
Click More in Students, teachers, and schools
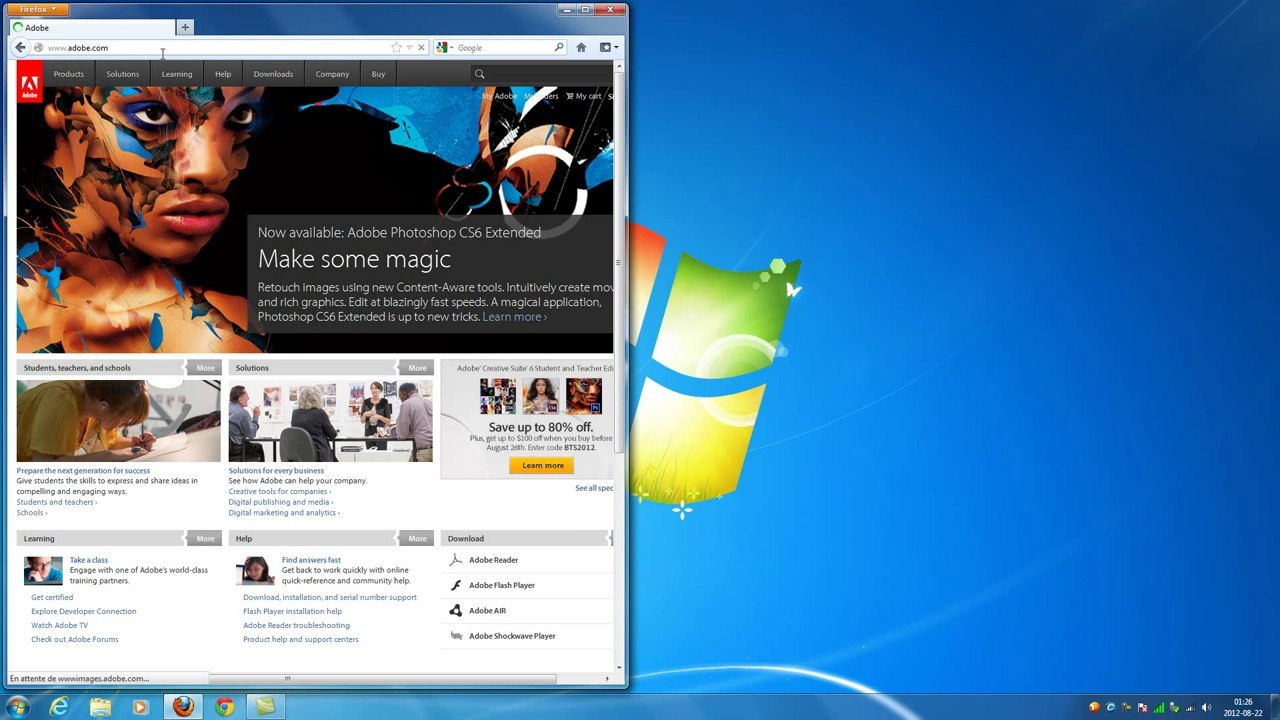pos(205,368)
